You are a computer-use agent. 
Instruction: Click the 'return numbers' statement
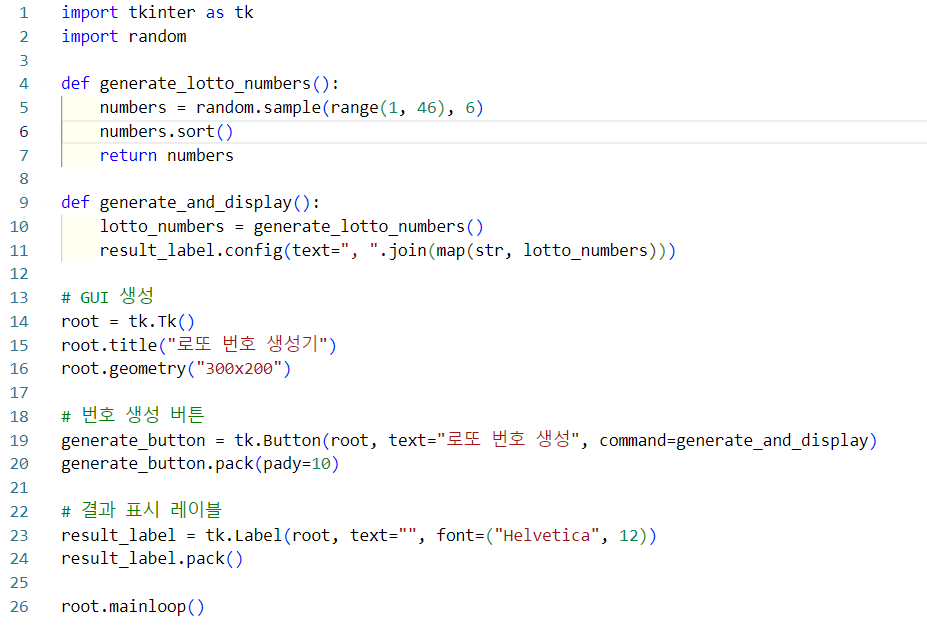[166, 156]
